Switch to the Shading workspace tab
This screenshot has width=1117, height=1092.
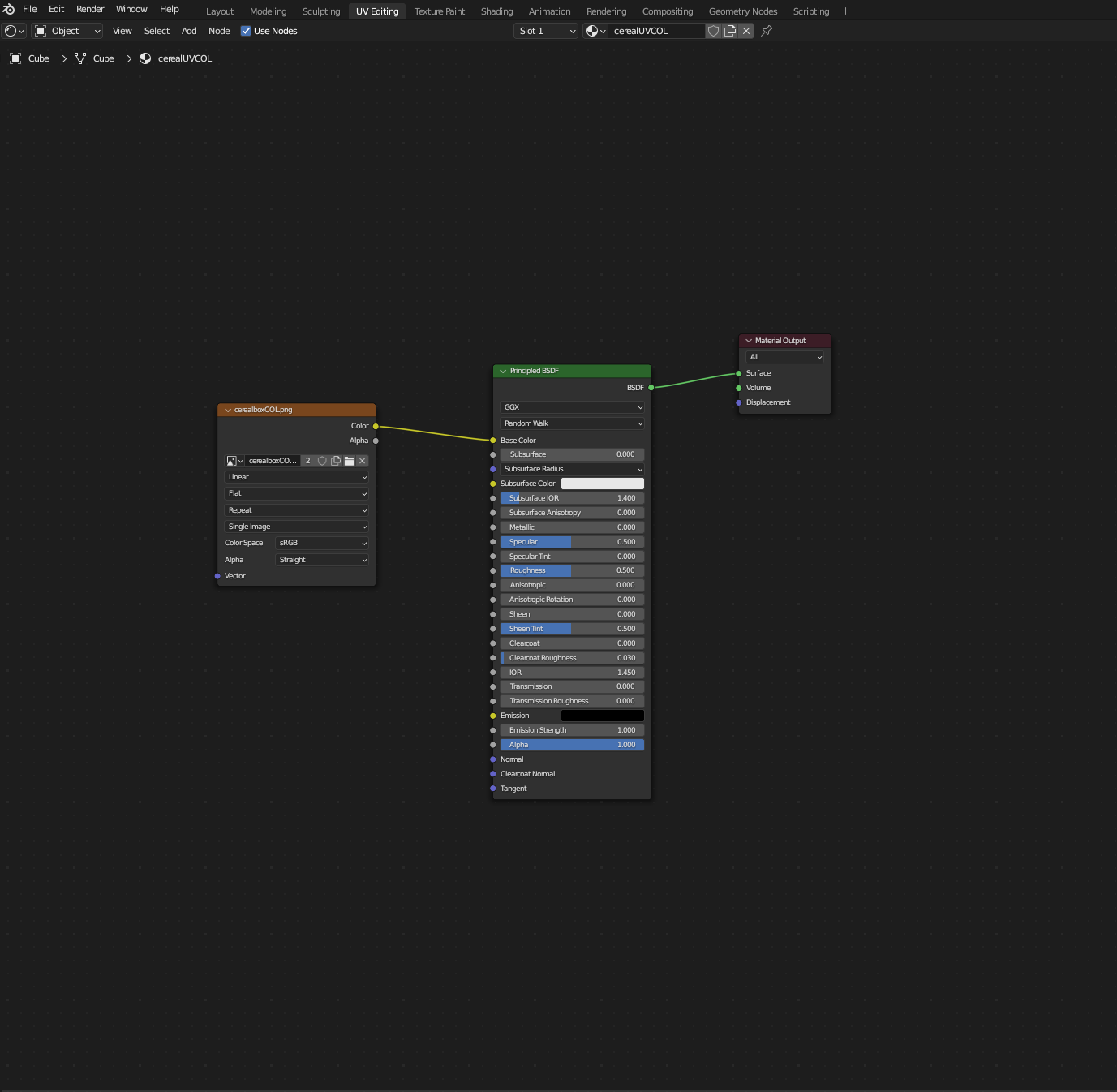pyautogui.click(x=496, y=11)
